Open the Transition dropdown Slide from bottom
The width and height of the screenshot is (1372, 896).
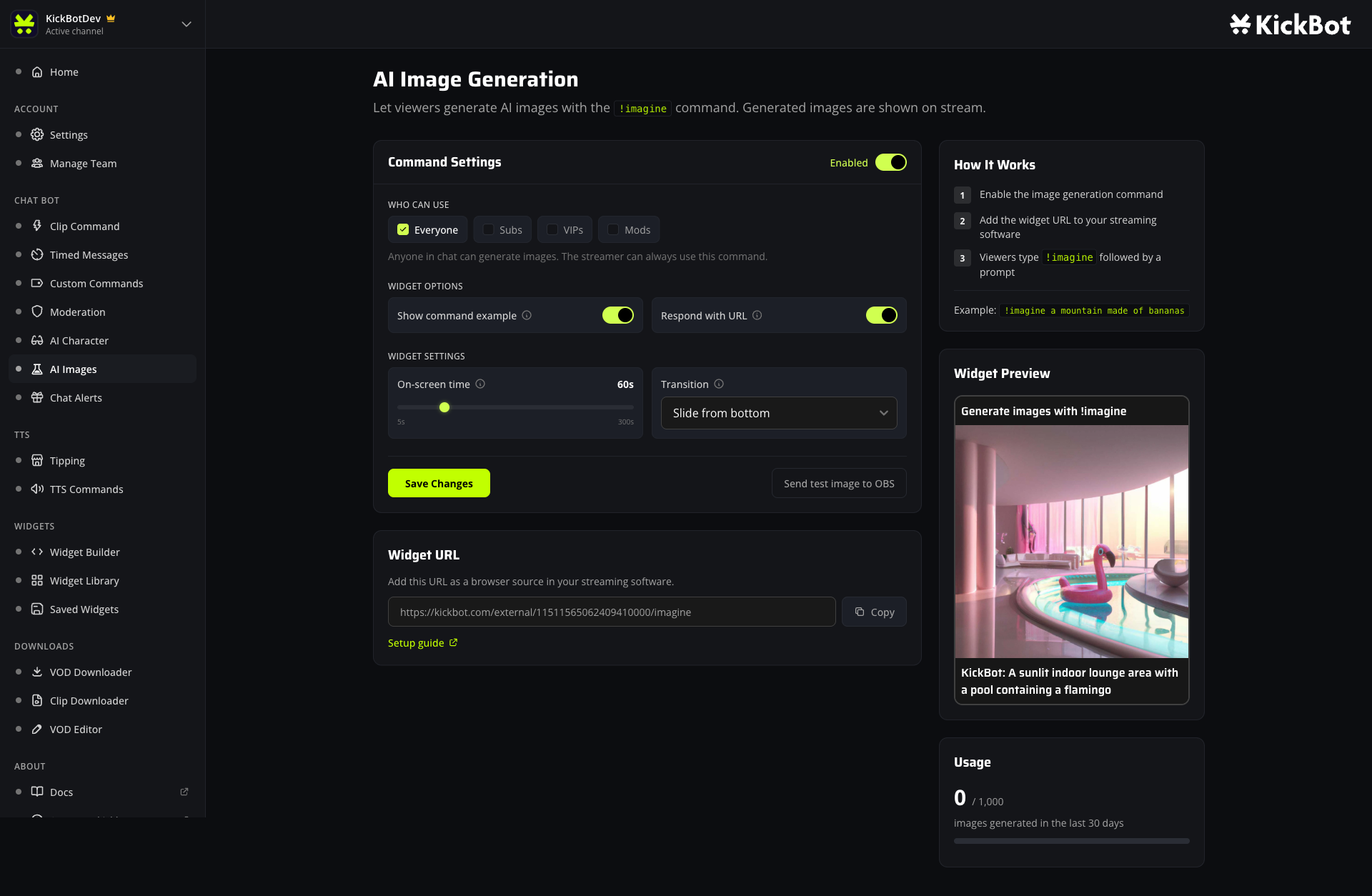[x=779, y=413]
